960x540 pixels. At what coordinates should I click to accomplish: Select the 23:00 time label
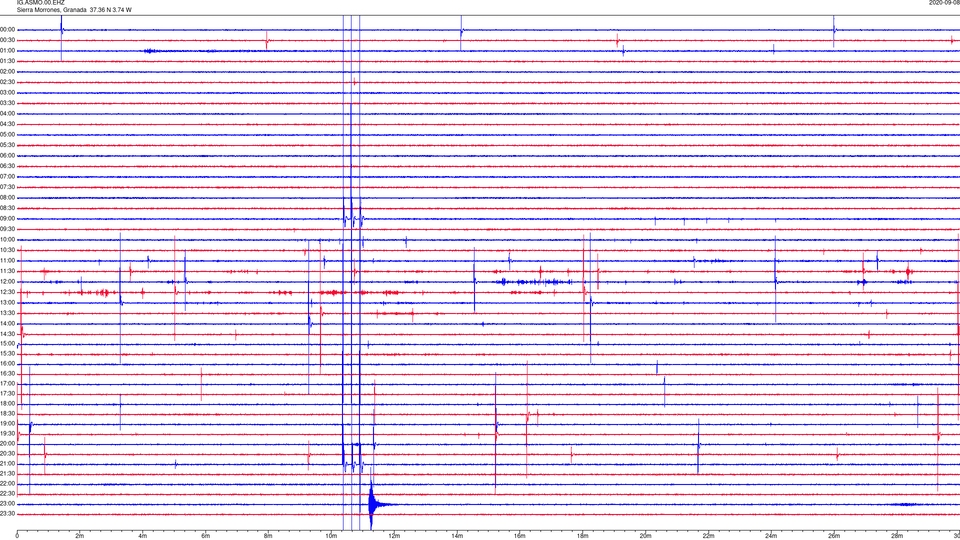click(x=8, y=504)
